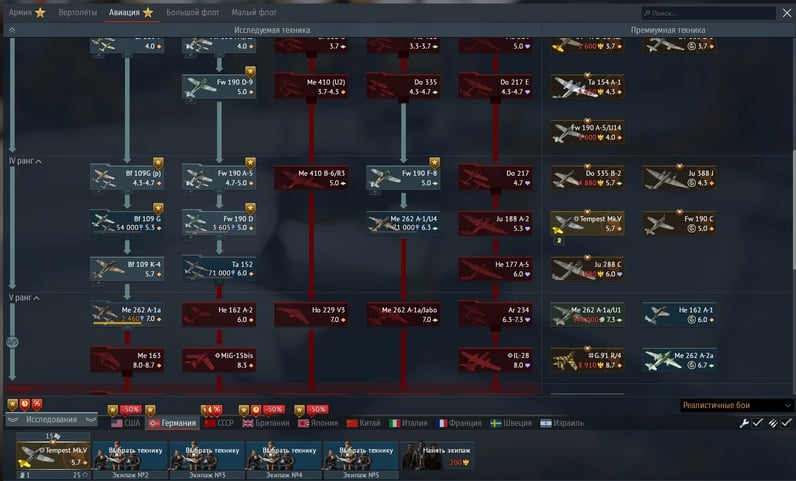This screenshot has width=796, height=481.
Task: Select the premium Do 335 B-2
Action: (x=587, y=177)
